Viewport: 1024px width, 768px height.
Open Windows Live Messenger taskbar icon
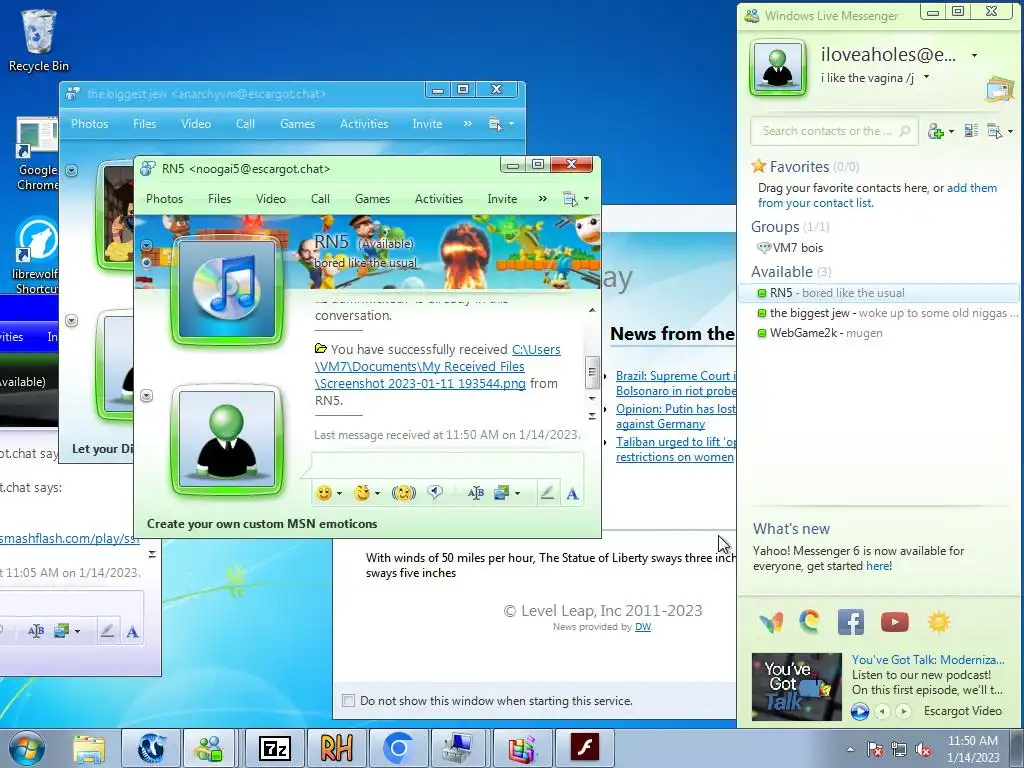click(210, 748)
